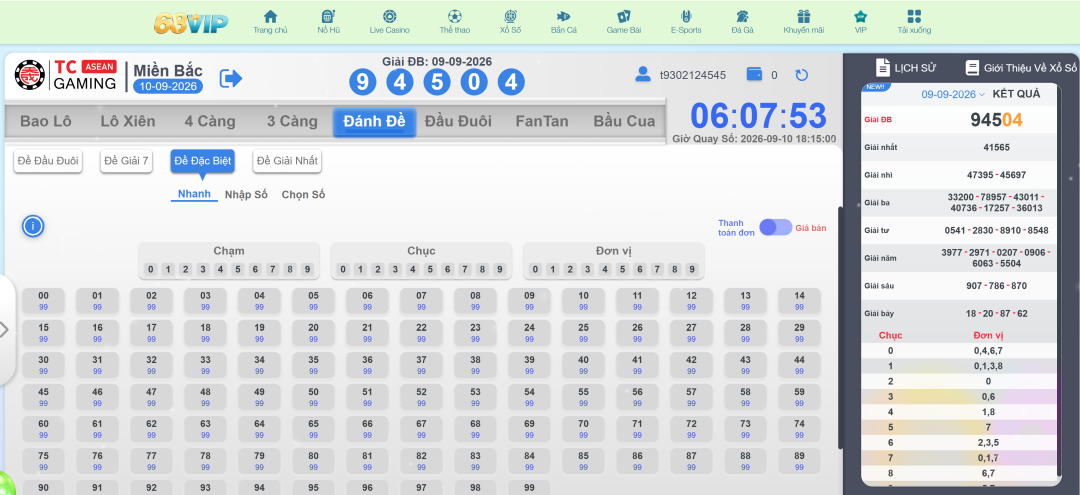The width and height of the screenshot is (1080, 495).
Task: Click the blue exit arrow icon
Action: [231, 78]
